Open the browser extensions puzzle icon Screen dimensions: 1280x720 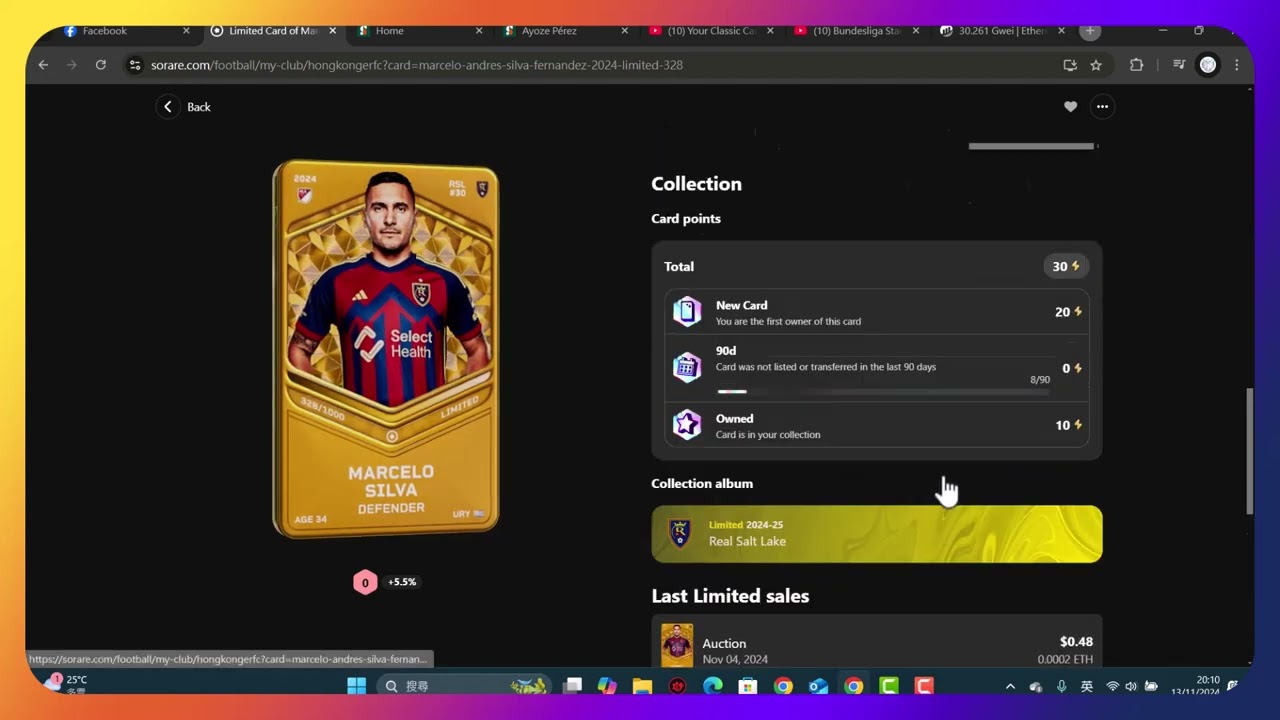point(1136,65)
